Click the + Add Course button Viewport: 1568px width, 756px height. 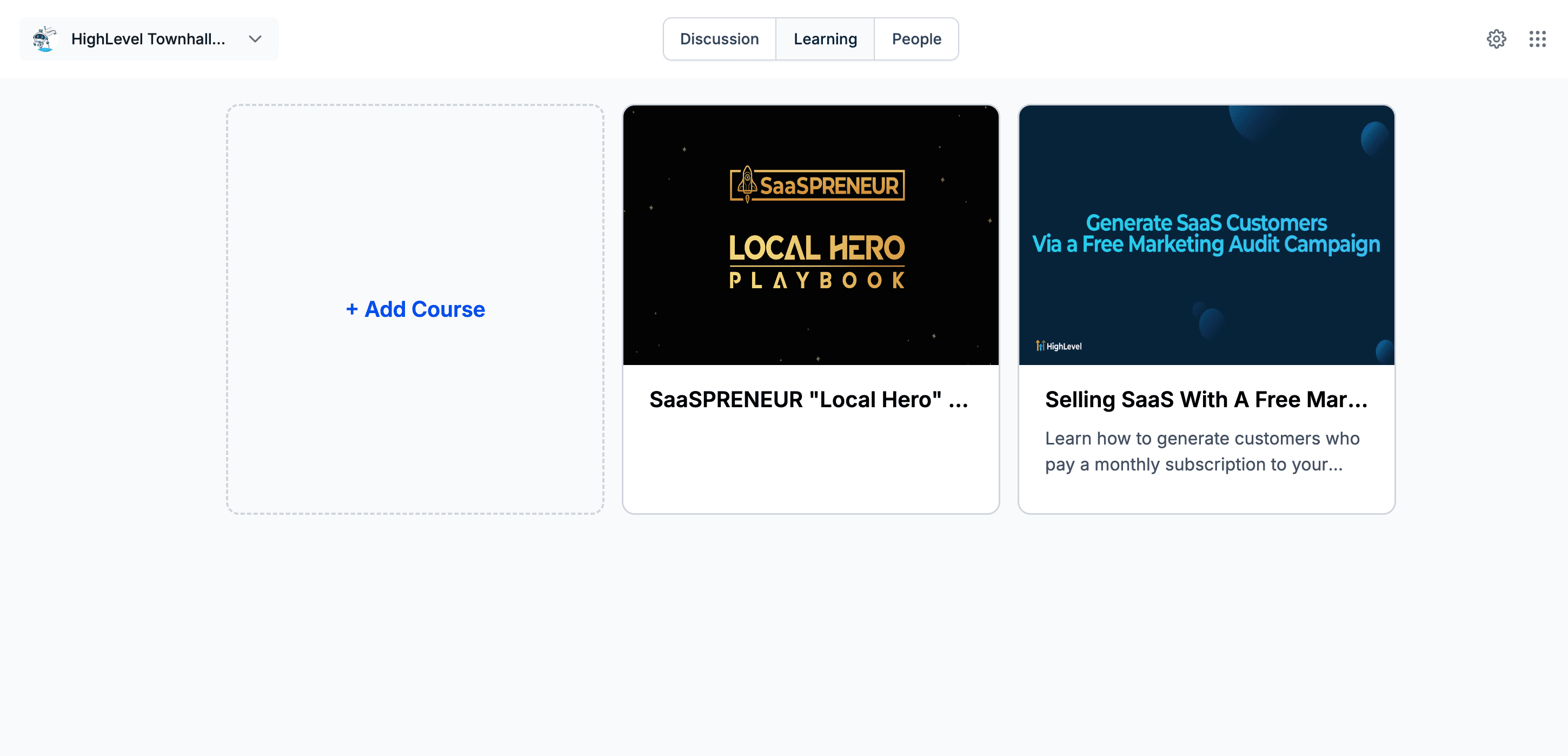pyautogui.click(x=415, y=309)
